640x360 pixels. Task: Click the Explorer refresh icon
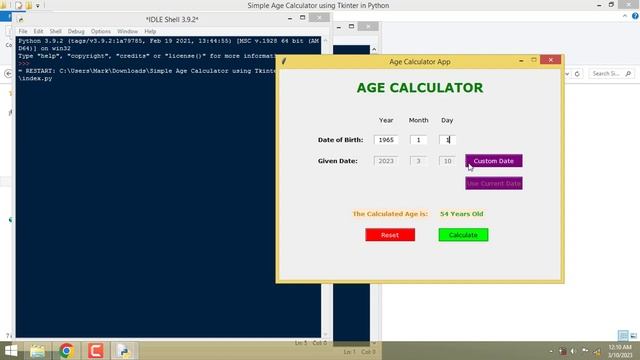pos(577,74)
